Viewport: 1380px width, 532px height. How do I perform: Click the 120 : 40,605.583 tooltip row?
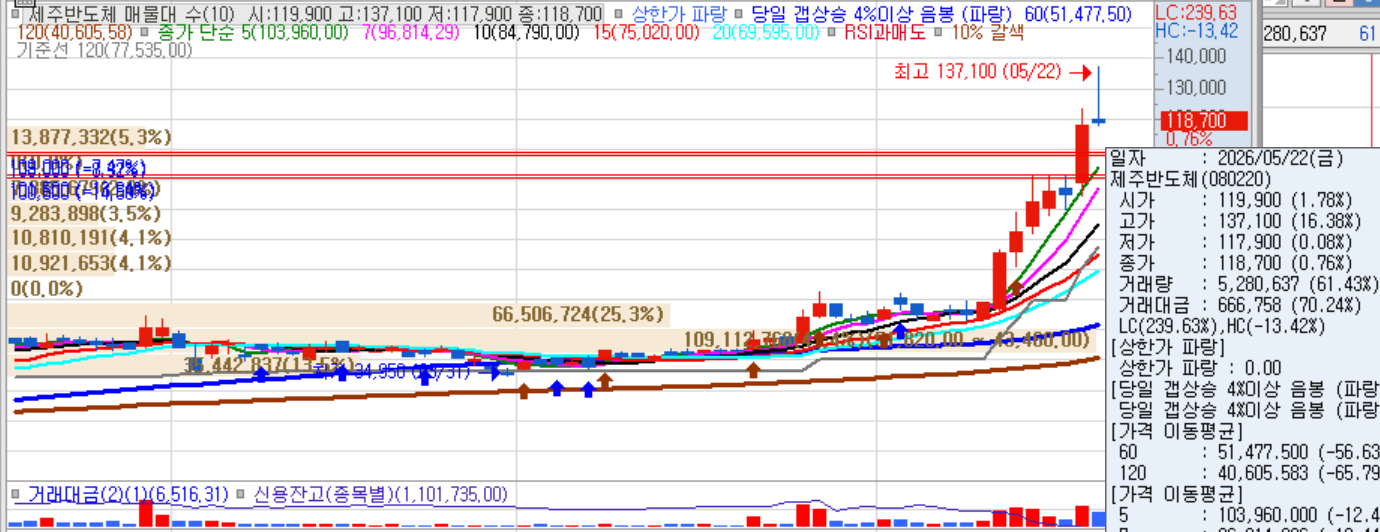click(x=1247, y=473)
